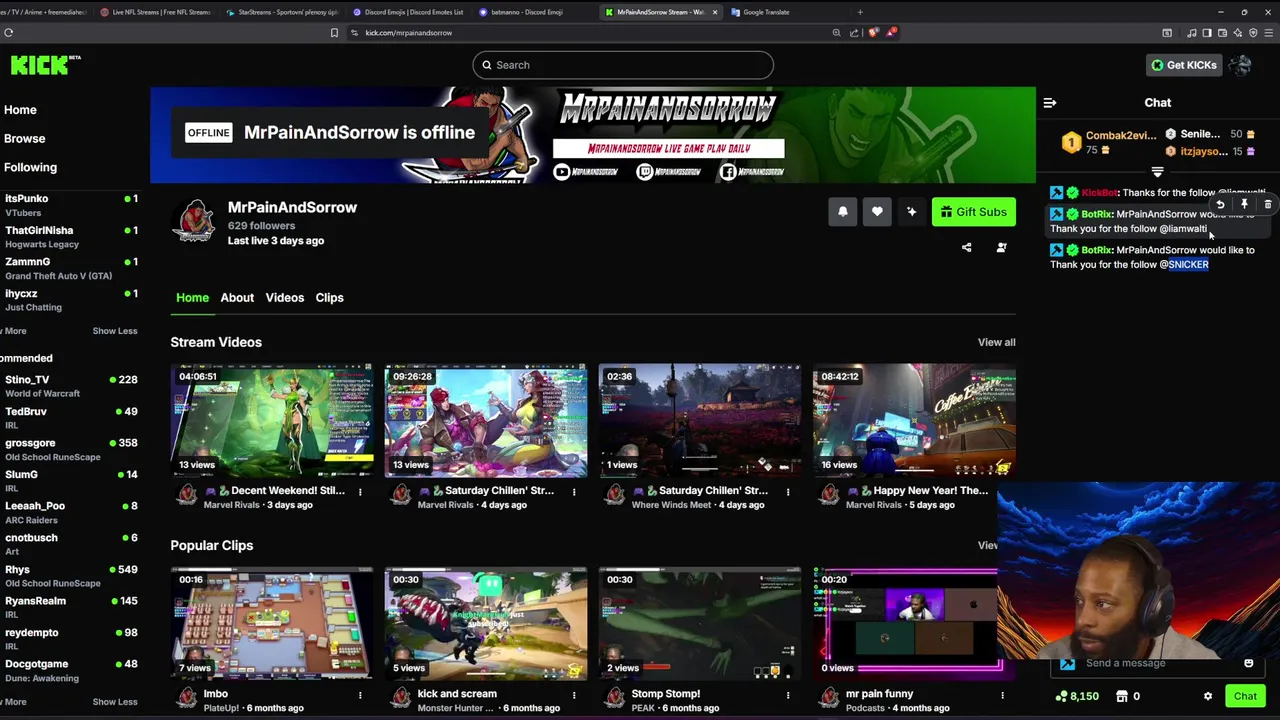The width and height of the screenshot is (1280, 720).
Task: Toggle browser sidebar panel icon
Action: 1207,33
